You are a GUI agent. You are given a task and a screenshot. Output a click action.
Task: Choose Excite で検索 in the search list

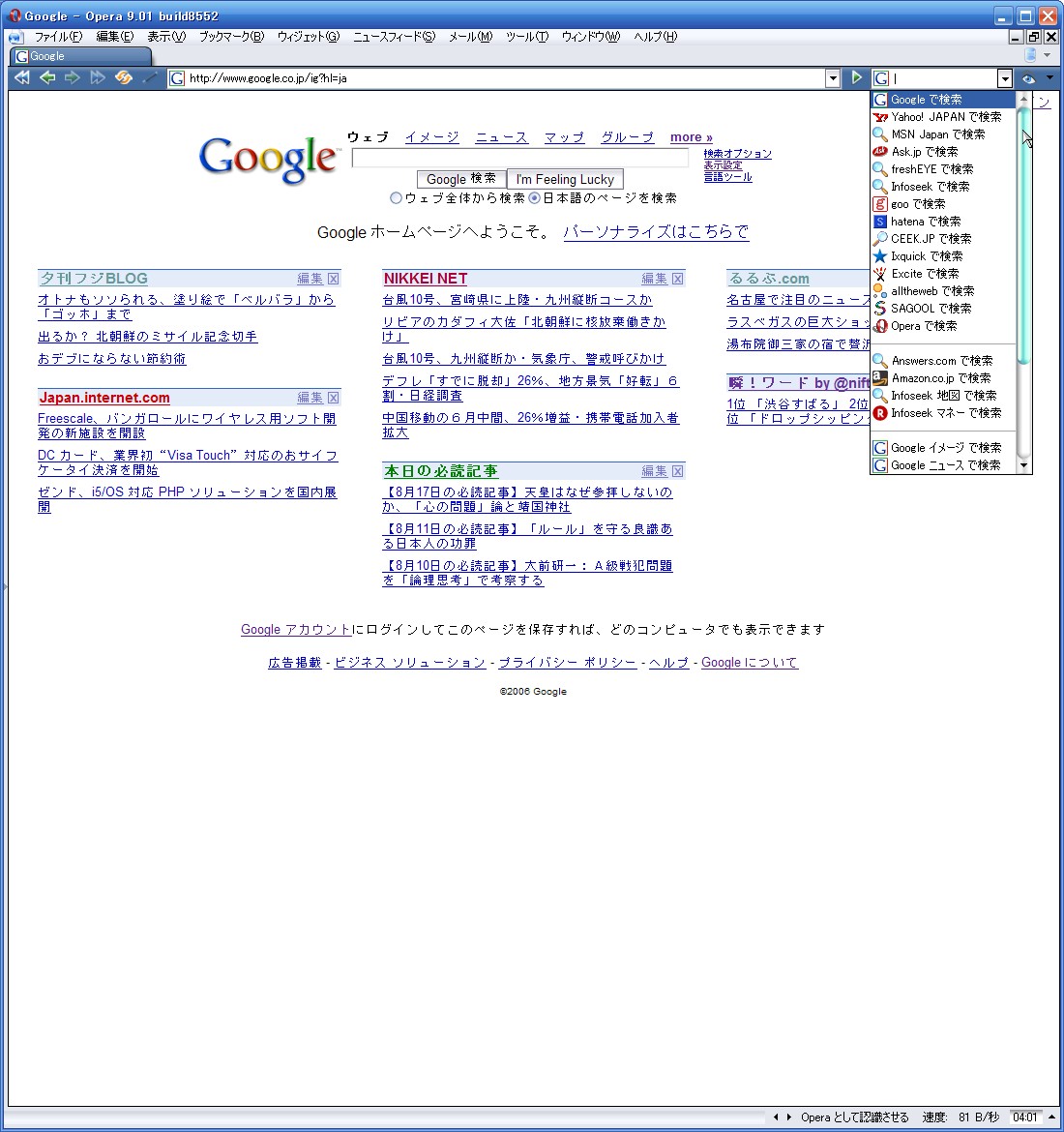[943, 274]
